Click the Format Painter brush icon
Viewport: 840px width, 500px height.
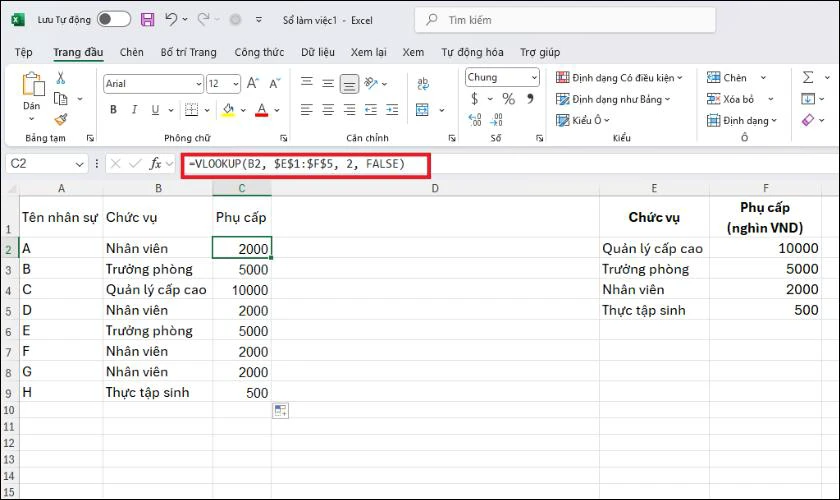(61, 120)
